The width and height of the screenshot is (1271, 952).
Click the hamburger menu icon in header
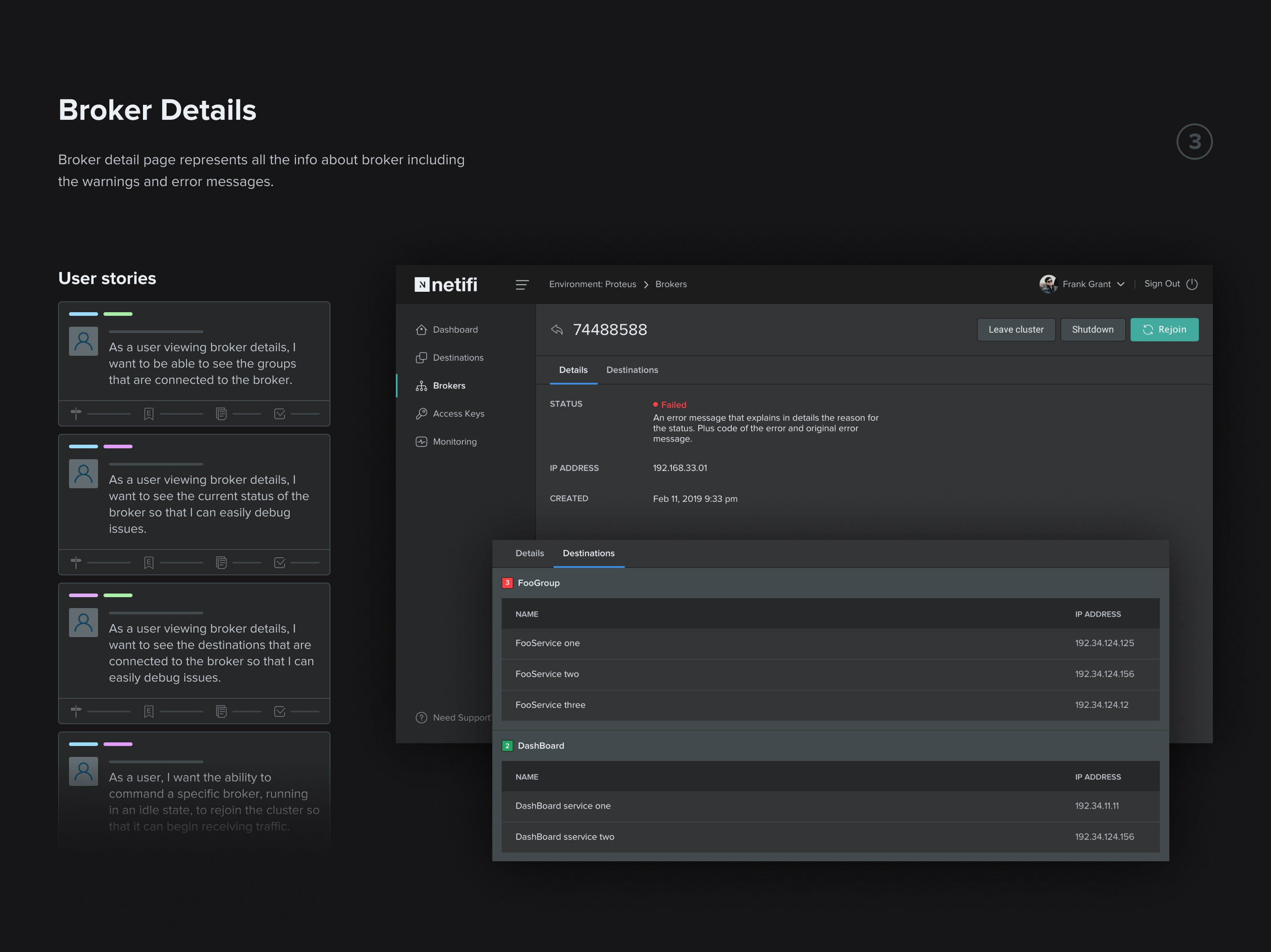click(x=522, y=285)
